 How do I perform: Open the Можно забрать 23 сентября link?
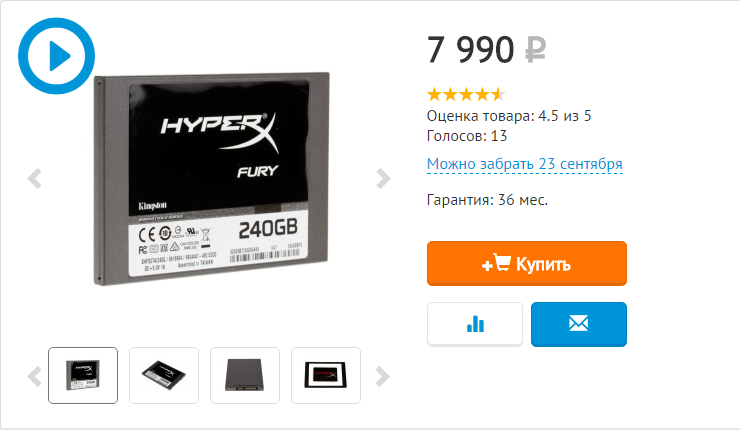[x=524, y=164]
